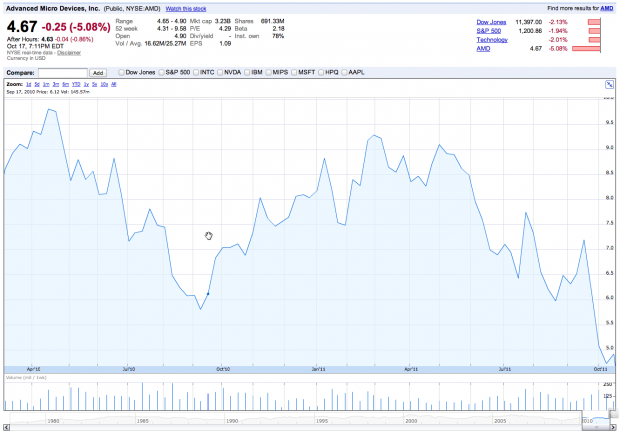Open the Technology sector link
Image resolution: width=620 pixels, height=432 pixels.
[x=492, y=40]
